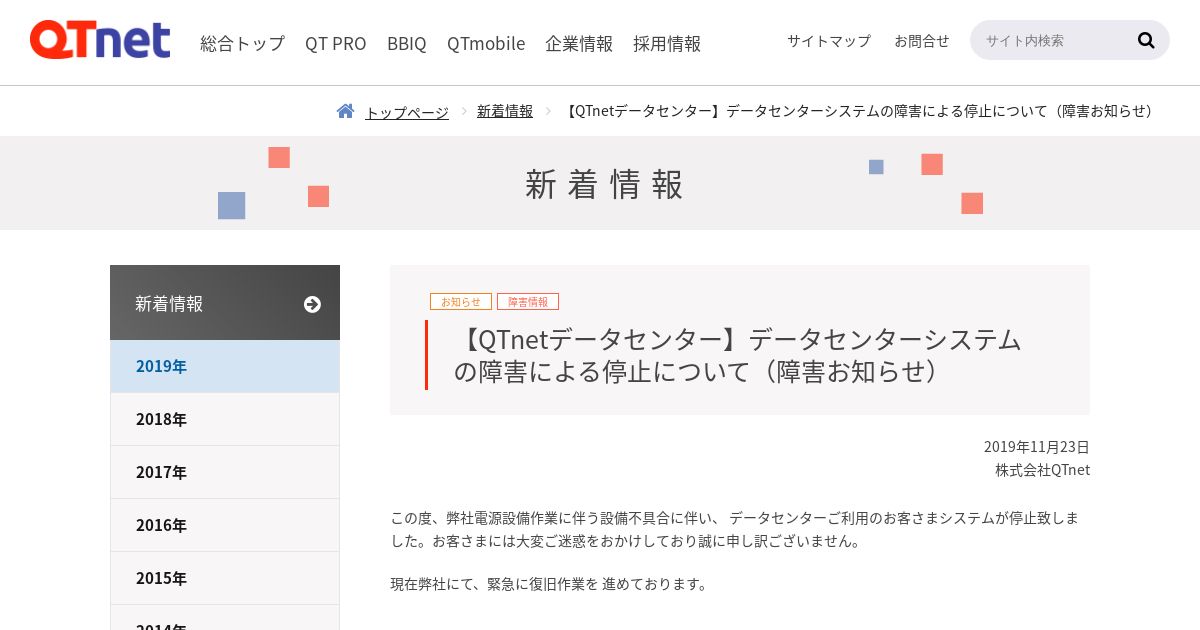The height and width of the screenshot is (630, 1200).
Task: Click the search magnifier icon
Action: coord(1146,40)
